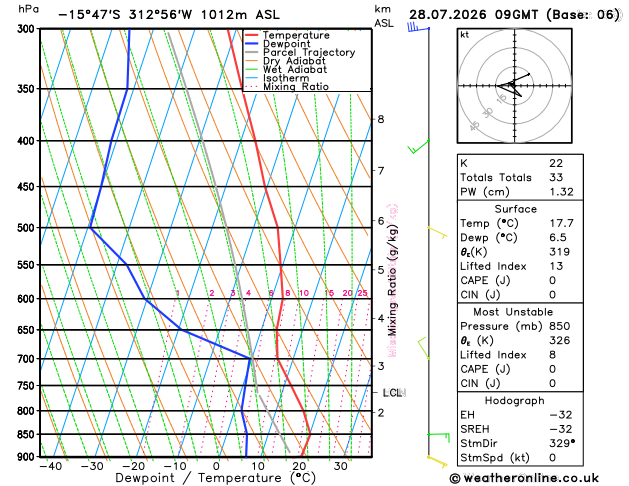Click the 'SREH' row label

tap(475, 429)
